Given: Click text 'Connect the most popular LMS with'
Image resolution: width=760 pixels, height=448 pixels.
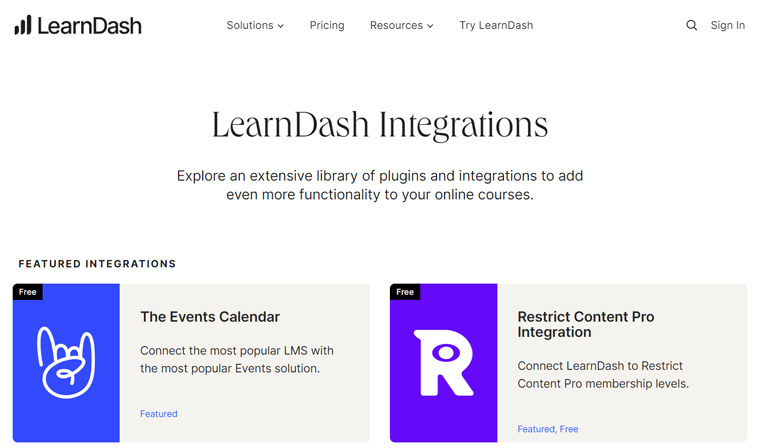Looking at the screenshot, I should [237, 351].
